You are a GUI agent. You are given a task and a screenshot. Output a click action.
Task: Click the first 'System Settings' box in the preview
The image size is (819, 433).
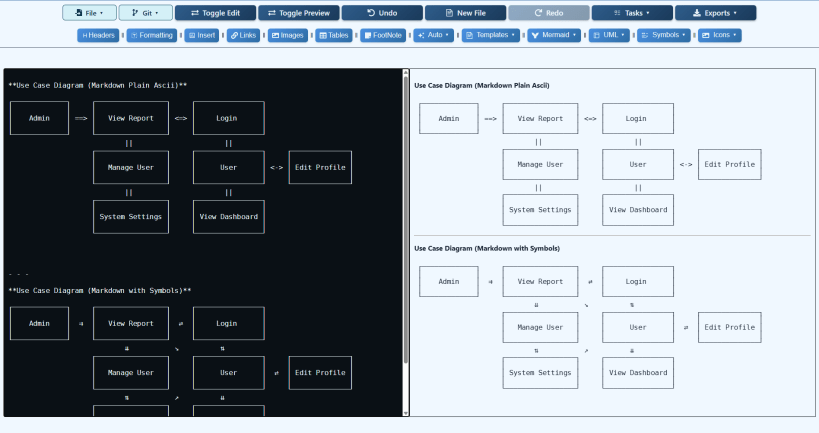(540, 209)
